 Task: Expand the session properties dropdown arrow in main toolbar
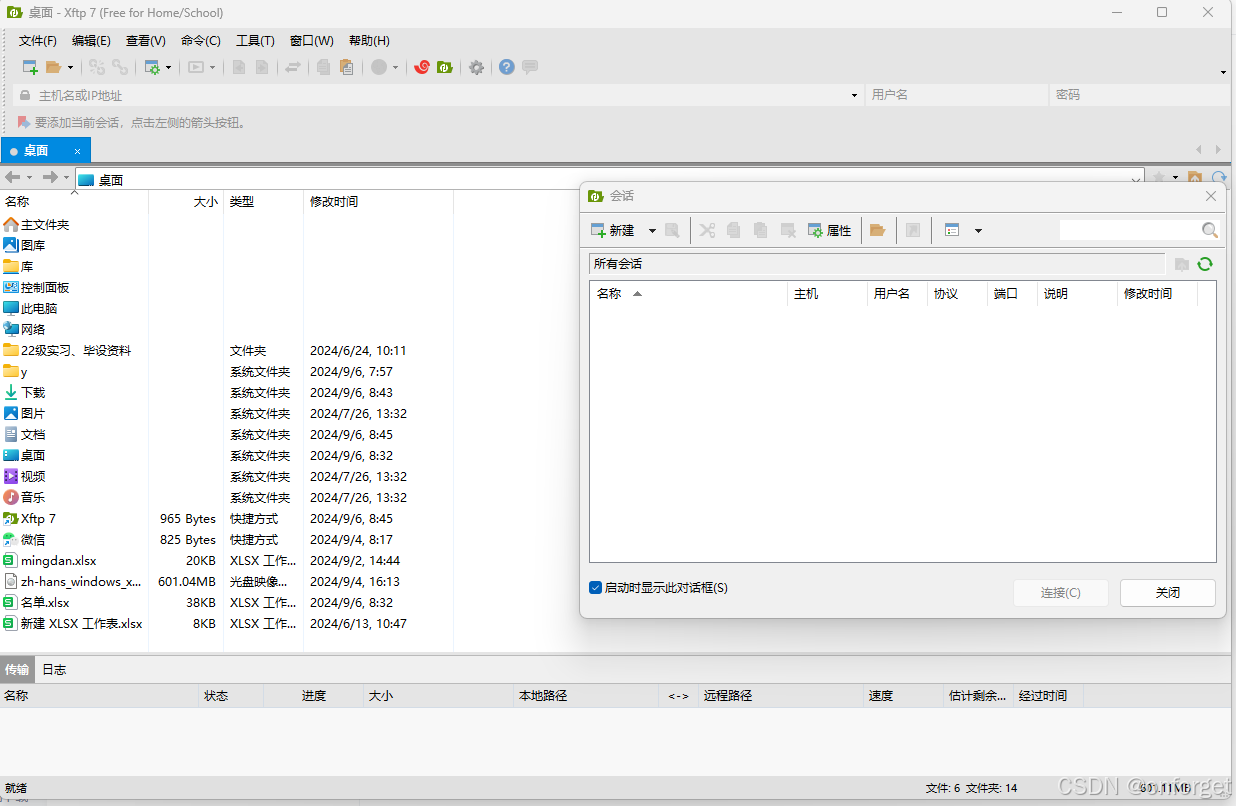click(x=168, y=67)
